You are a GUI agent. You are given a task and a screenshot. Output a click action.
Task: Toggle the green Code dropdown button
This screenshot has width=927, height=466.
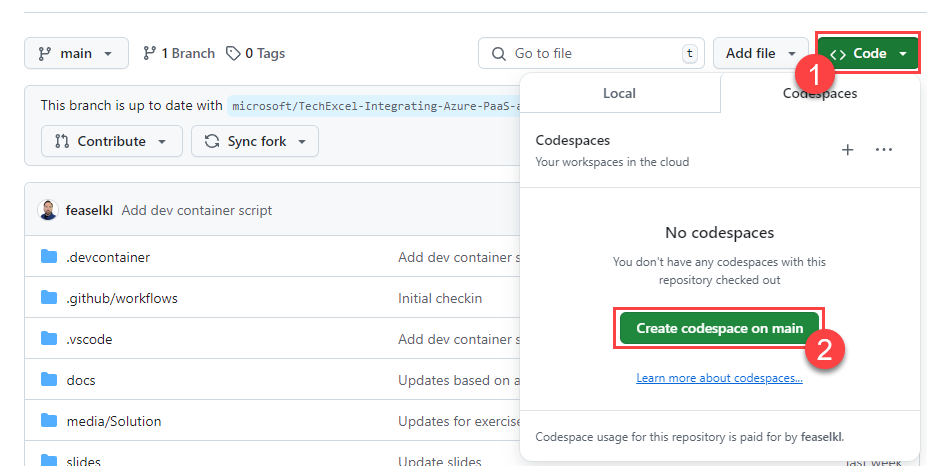[x=867, y=53]
